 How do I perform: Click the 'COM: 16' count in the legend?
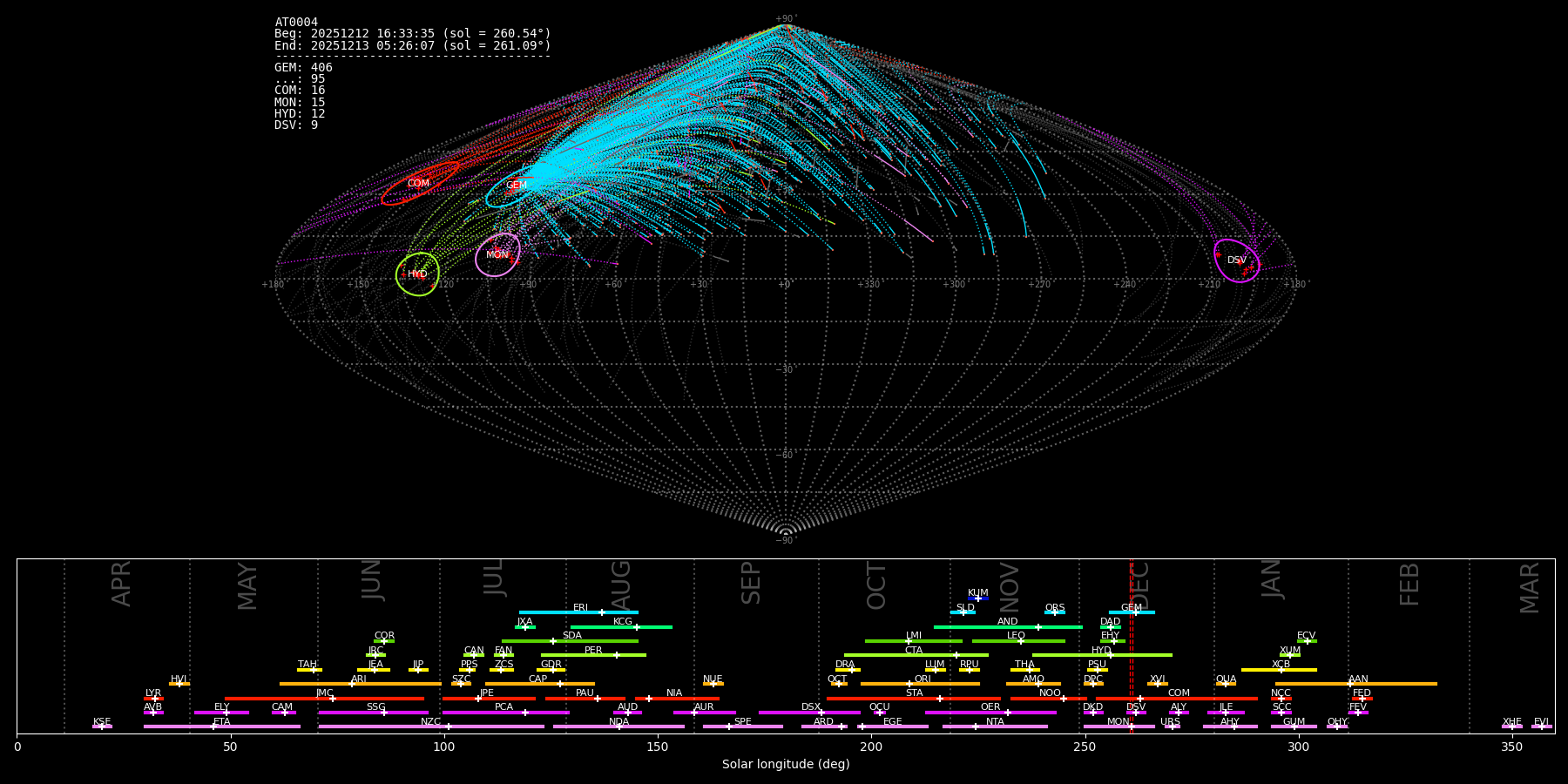(300, 91)
